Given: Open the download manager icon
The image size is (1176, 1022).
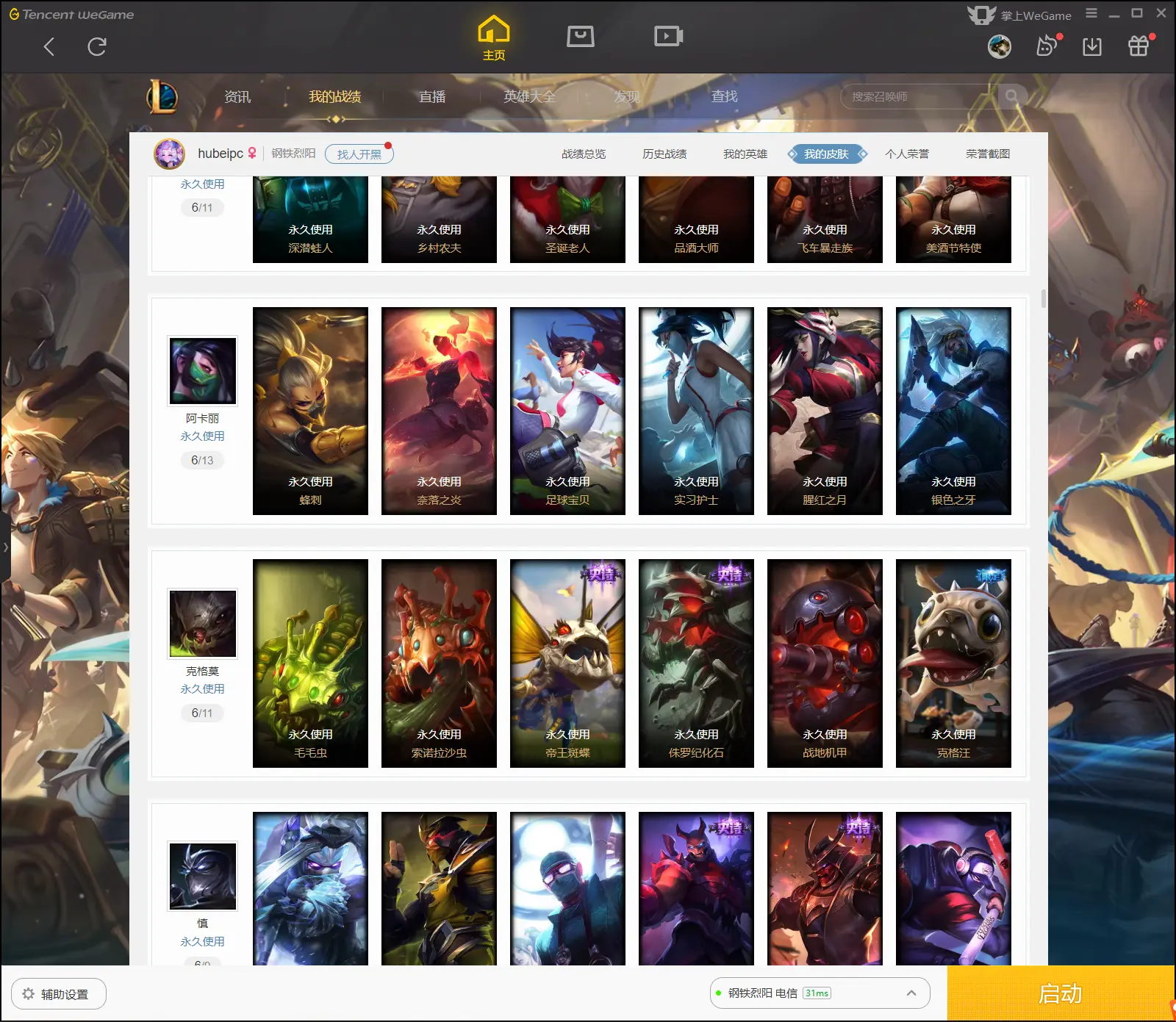Looking at the screenshot, I should click(1092, 47).
